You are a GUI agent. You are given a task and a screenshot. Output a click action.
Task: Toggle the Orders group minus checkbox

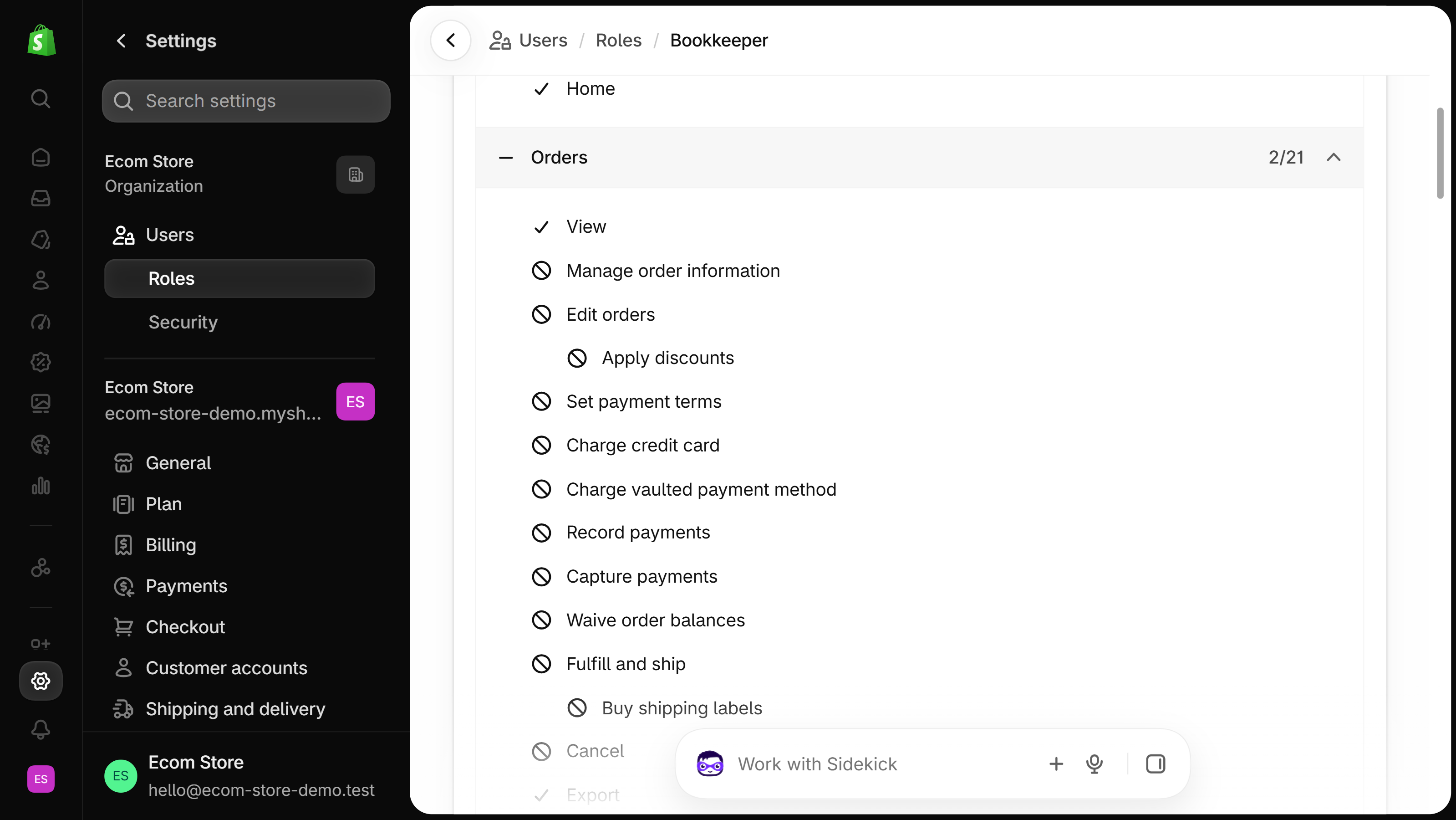point(505,157)
